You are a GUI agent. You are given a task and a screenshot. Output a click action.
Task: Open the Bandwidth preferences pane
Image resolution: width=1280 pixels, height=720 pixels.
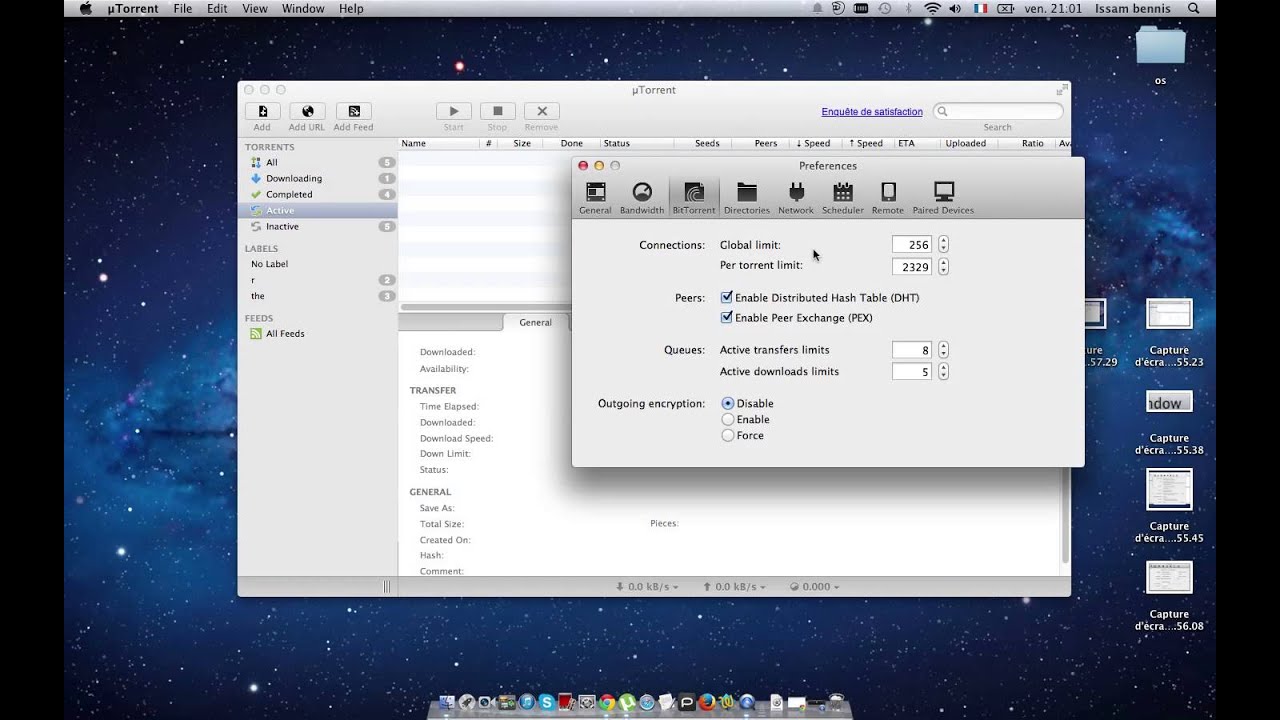642,198
